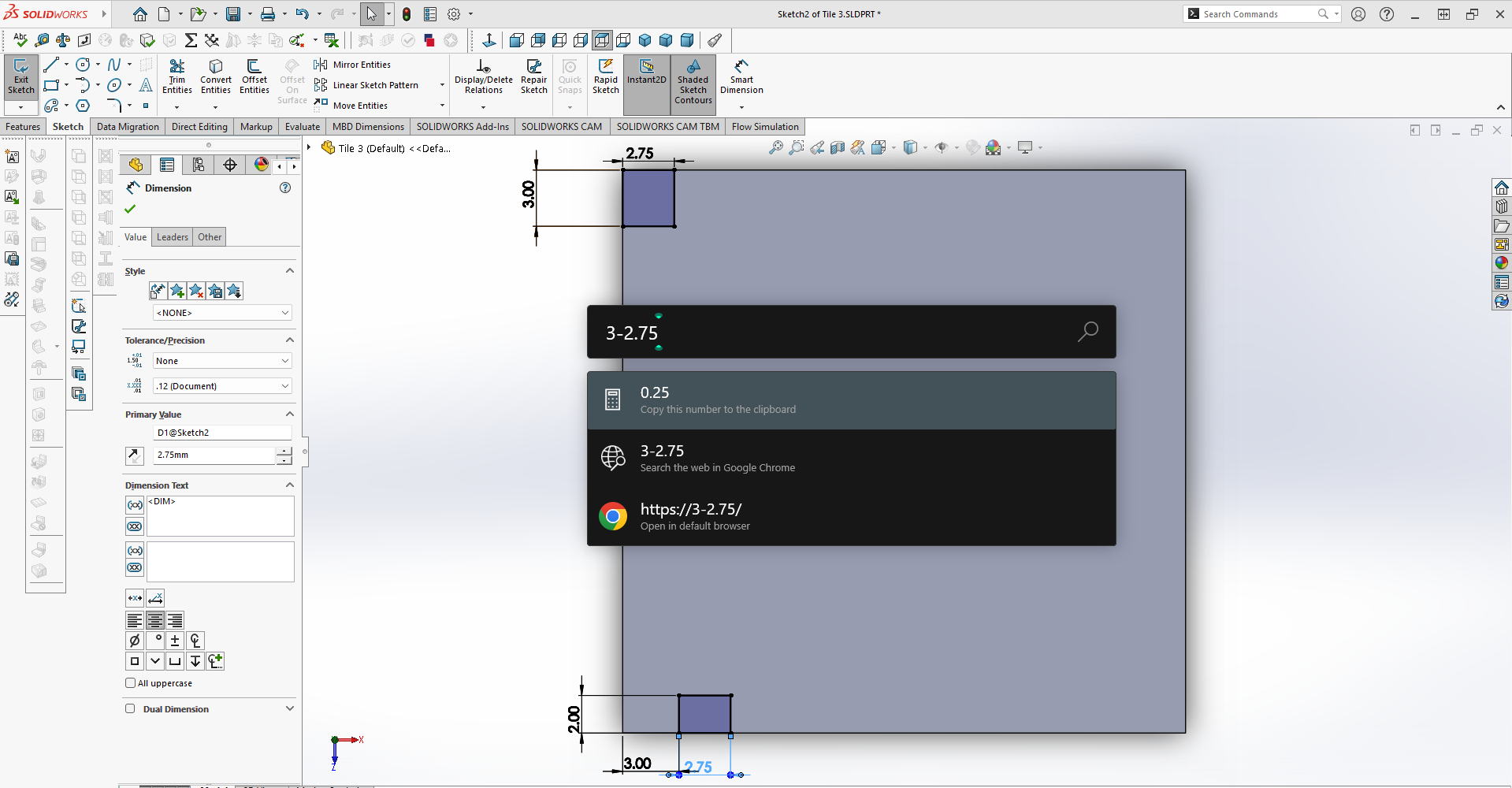This screenshot has width=1512, height=788.
Task: Expand the Dual Dimension section
Action: [x=289, y=708]
